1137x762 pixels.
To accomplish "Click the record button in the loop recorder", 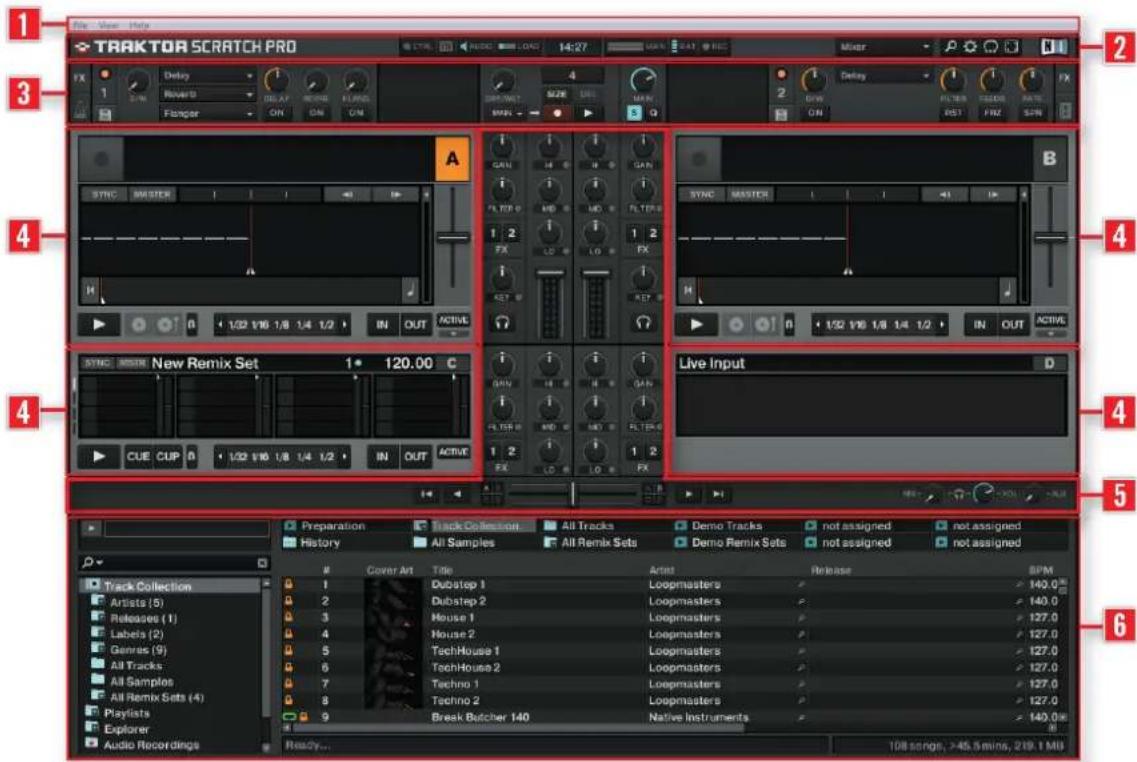I will (557, 113).
